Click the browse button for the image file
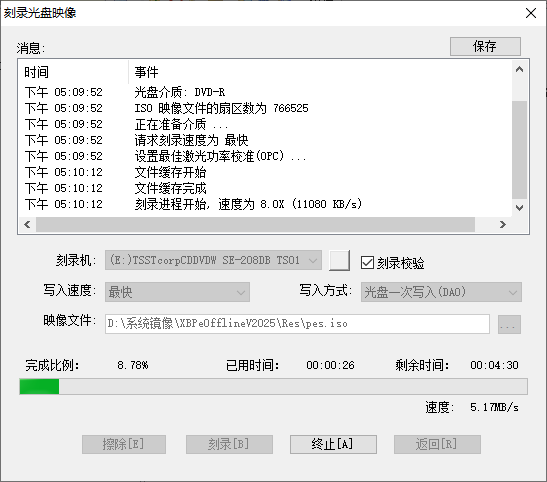547x482 pixels. click(x=509, y=324)
